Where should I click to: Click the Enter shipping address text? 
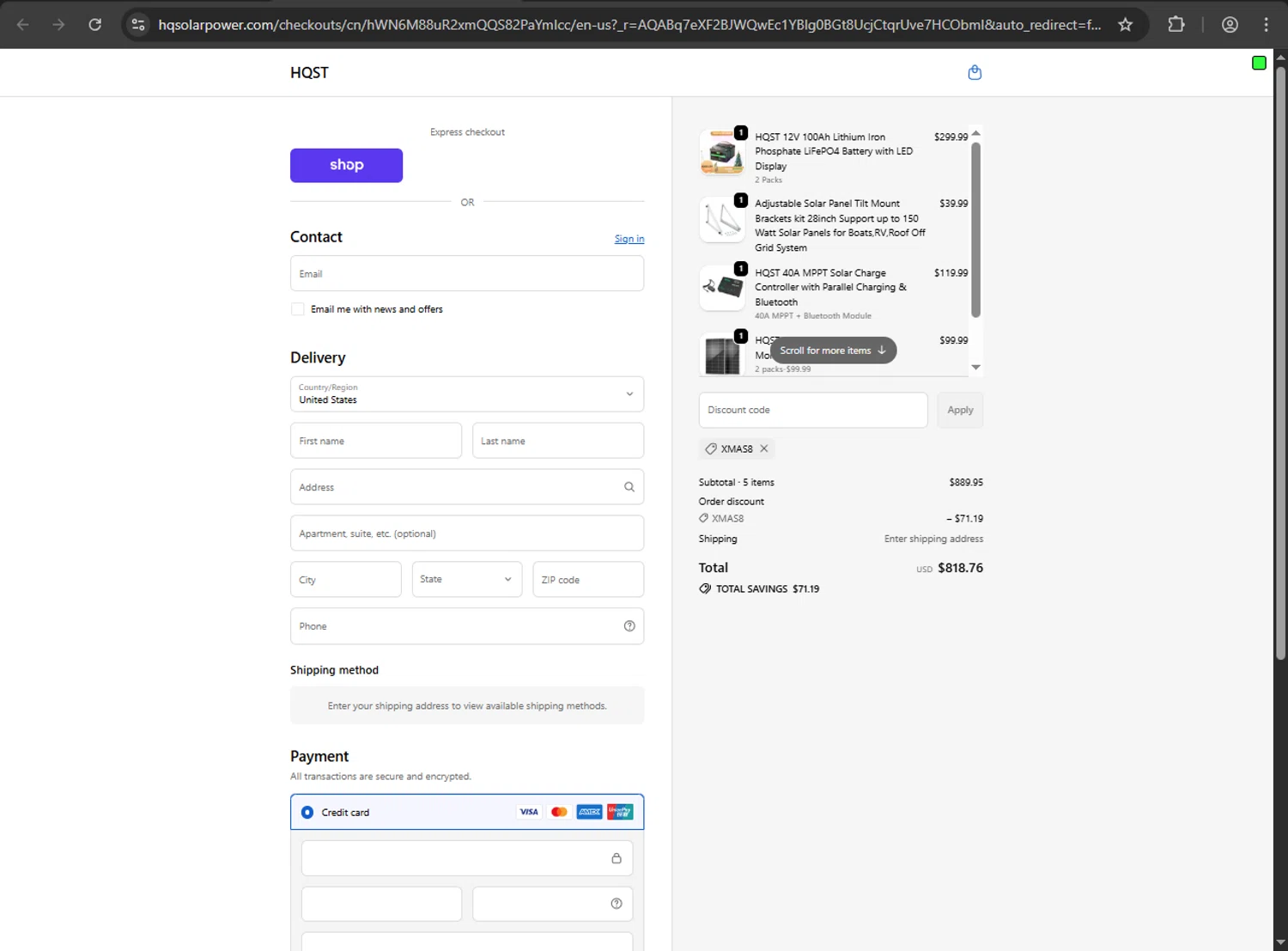933,539
